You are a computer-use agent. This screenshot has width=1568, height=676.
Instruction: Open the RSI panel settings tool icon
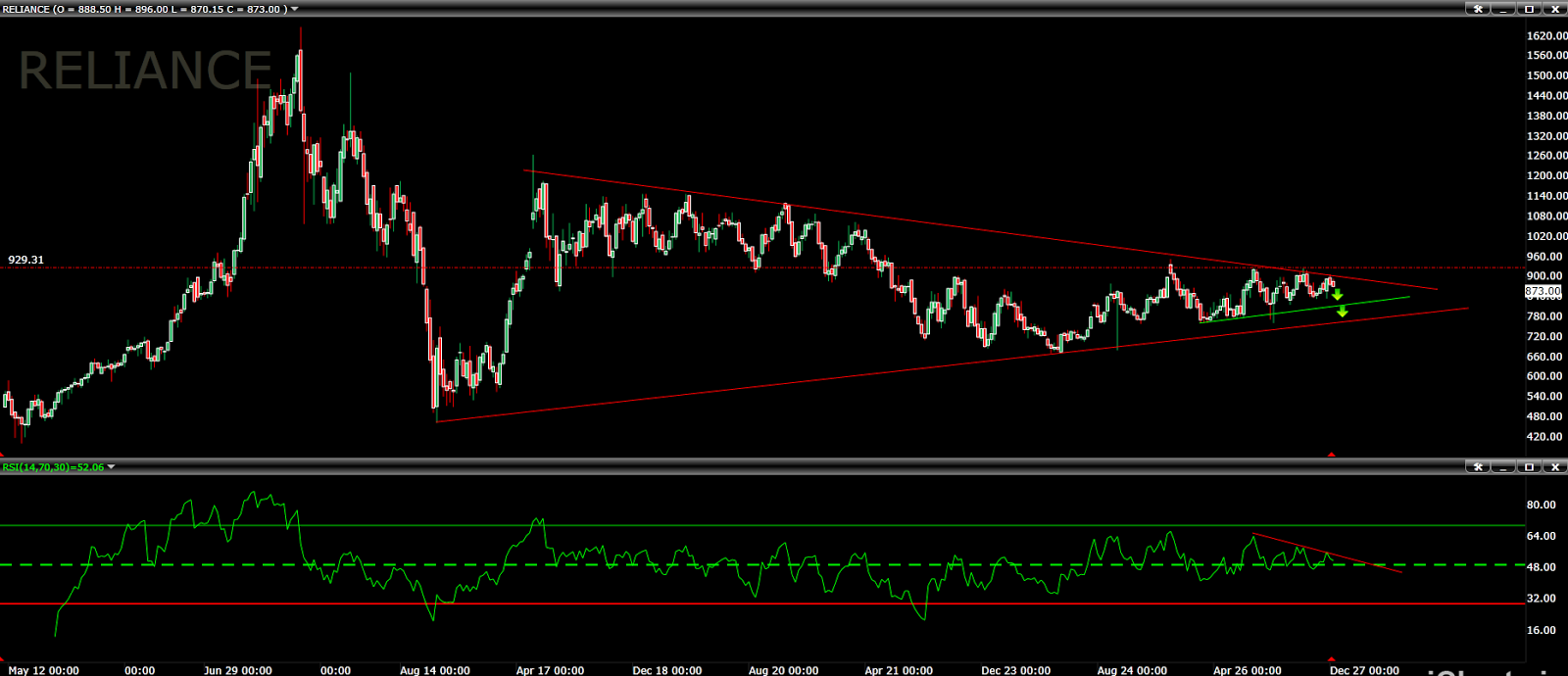click(1478, 467)
